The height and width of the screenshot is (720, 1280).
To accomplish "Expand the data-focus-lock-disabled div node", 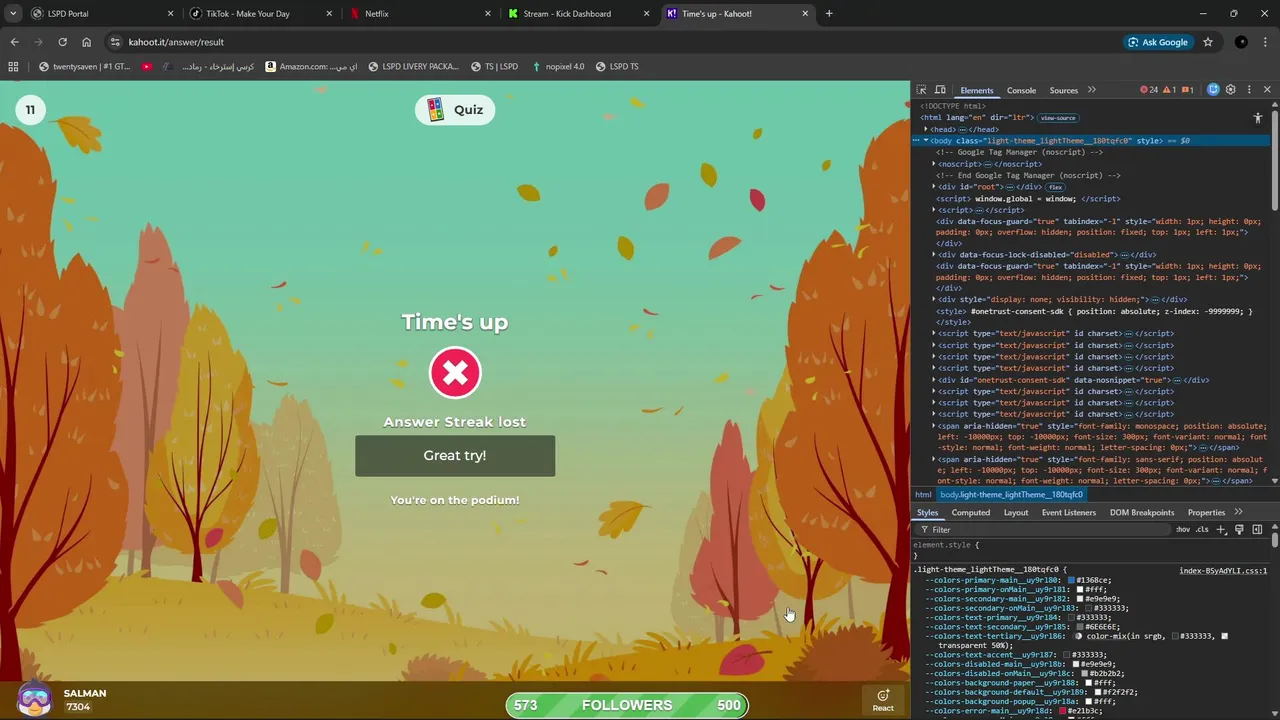I will [934, 255].
